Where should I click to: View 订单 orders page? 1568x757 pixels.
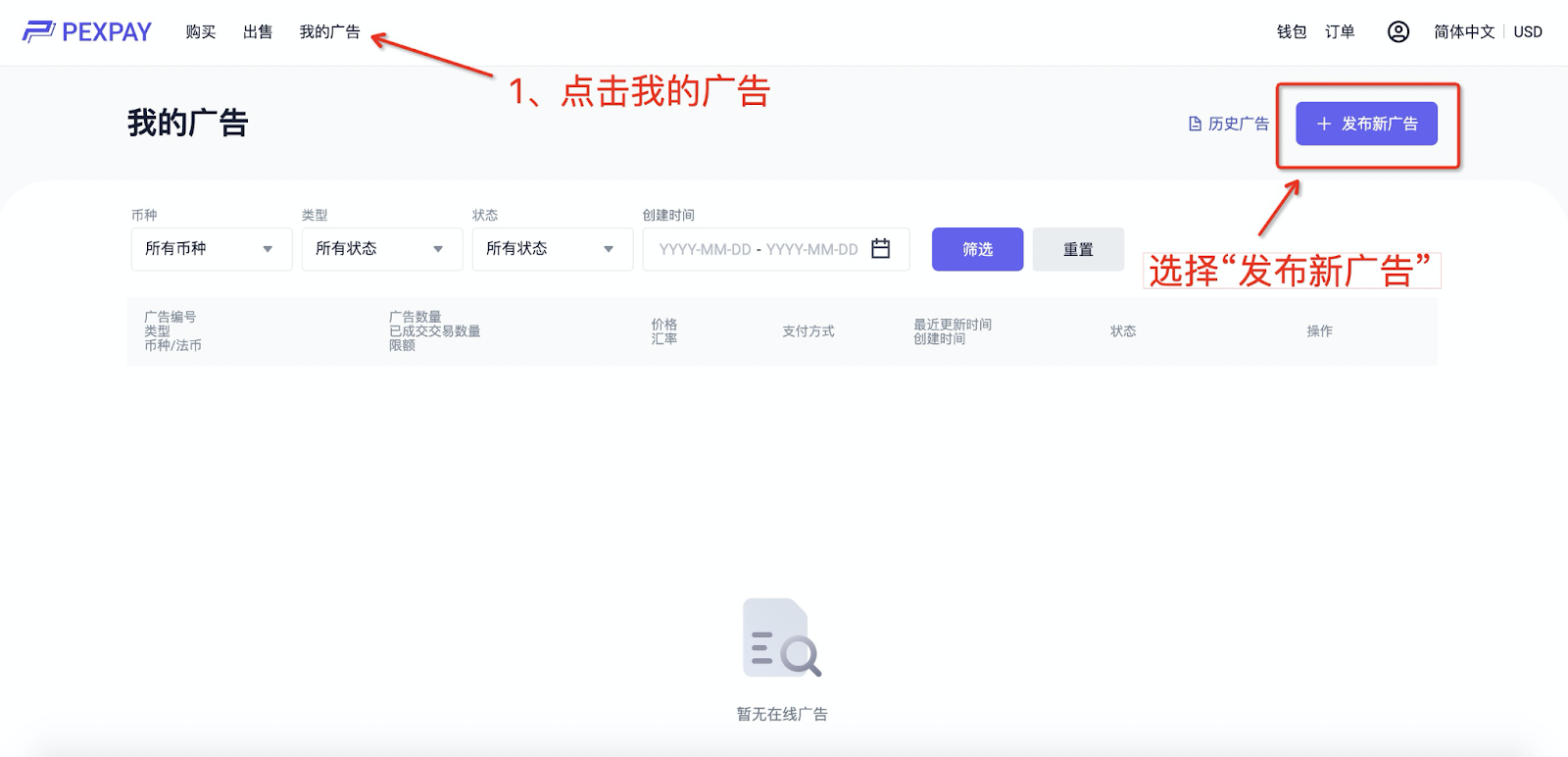pyautogui.click(x=1339, y=32)
